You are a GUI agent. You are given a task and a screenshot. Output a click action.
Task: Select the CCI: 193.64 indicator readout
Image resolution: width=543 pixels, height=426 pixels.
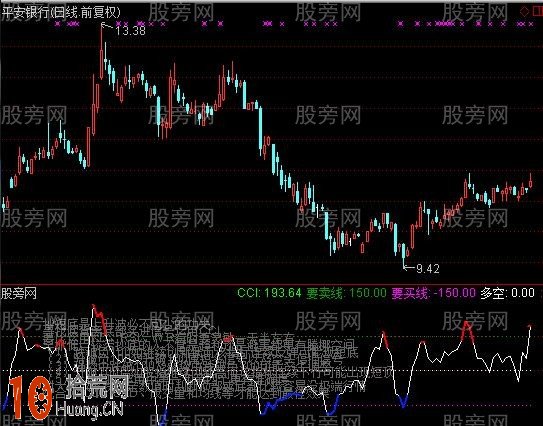pos(269,293)
